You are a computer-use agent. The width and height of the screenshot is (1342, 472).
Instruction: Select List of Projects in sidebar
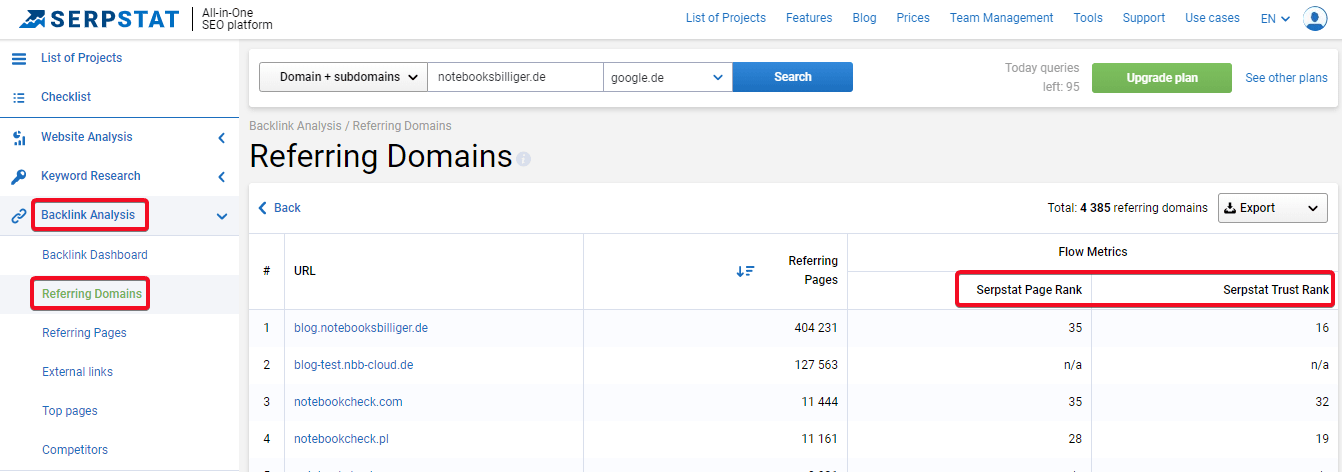pyautogui.click(x=81, y=58)
